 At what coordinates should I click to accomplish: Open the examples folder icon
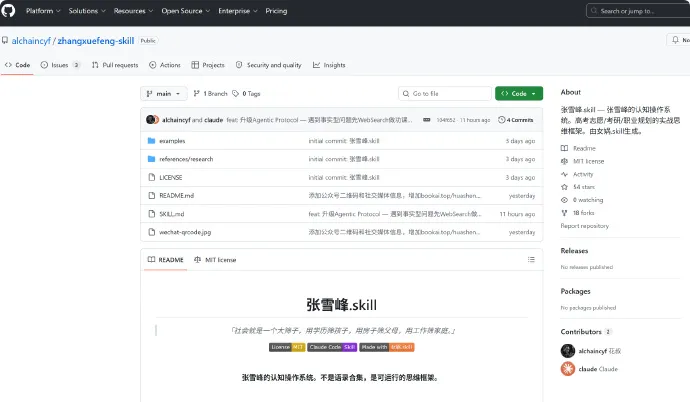(x=151, y=141)
